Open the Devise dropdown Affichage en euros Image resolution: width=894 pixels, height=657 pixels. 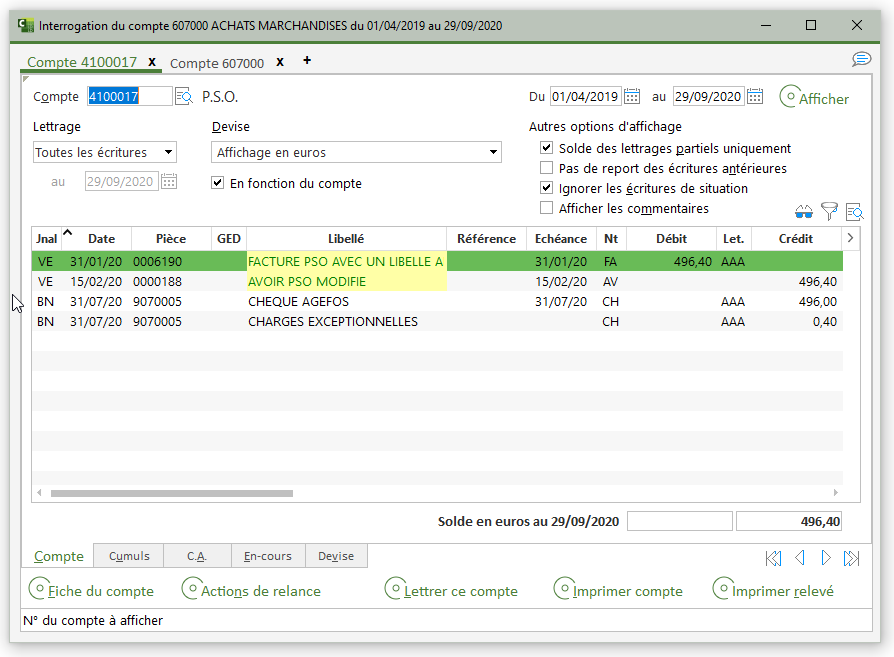point(356,152)
